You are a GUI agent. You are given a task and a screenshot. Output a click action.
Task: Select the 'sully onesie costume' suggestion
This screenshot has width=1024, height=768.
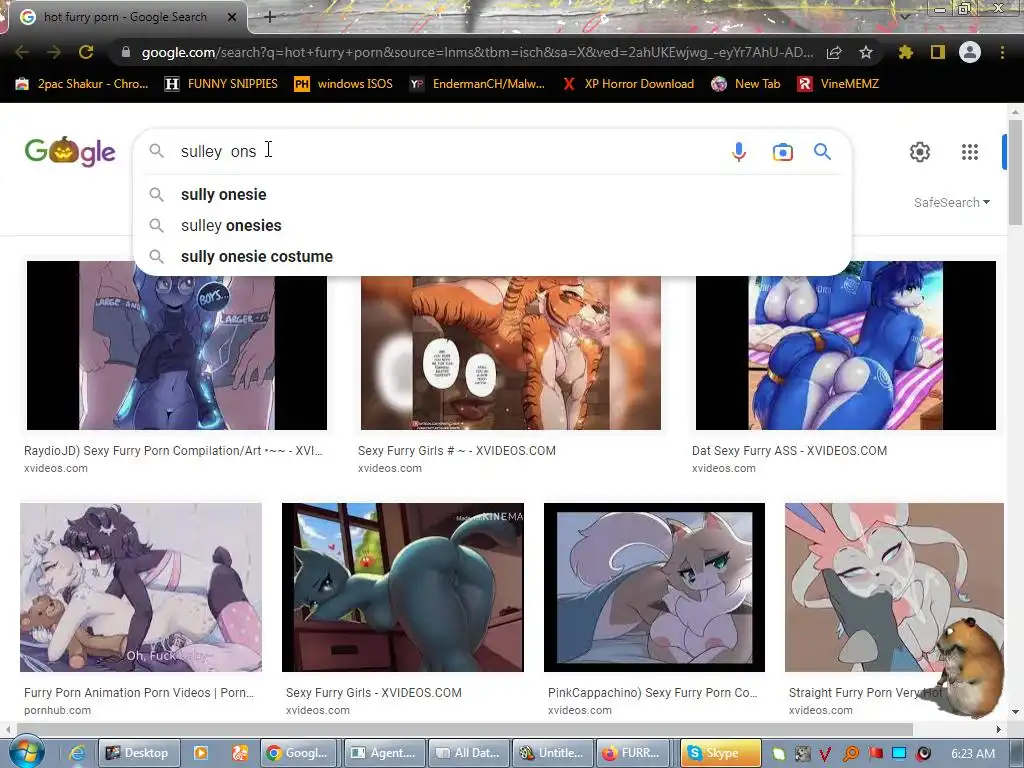[492, 257]
